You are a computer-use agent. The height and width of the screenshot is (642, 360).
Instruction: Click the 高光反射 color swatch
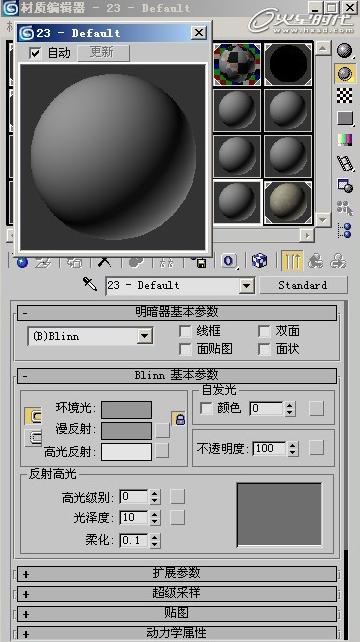click(x=126, y=452)
